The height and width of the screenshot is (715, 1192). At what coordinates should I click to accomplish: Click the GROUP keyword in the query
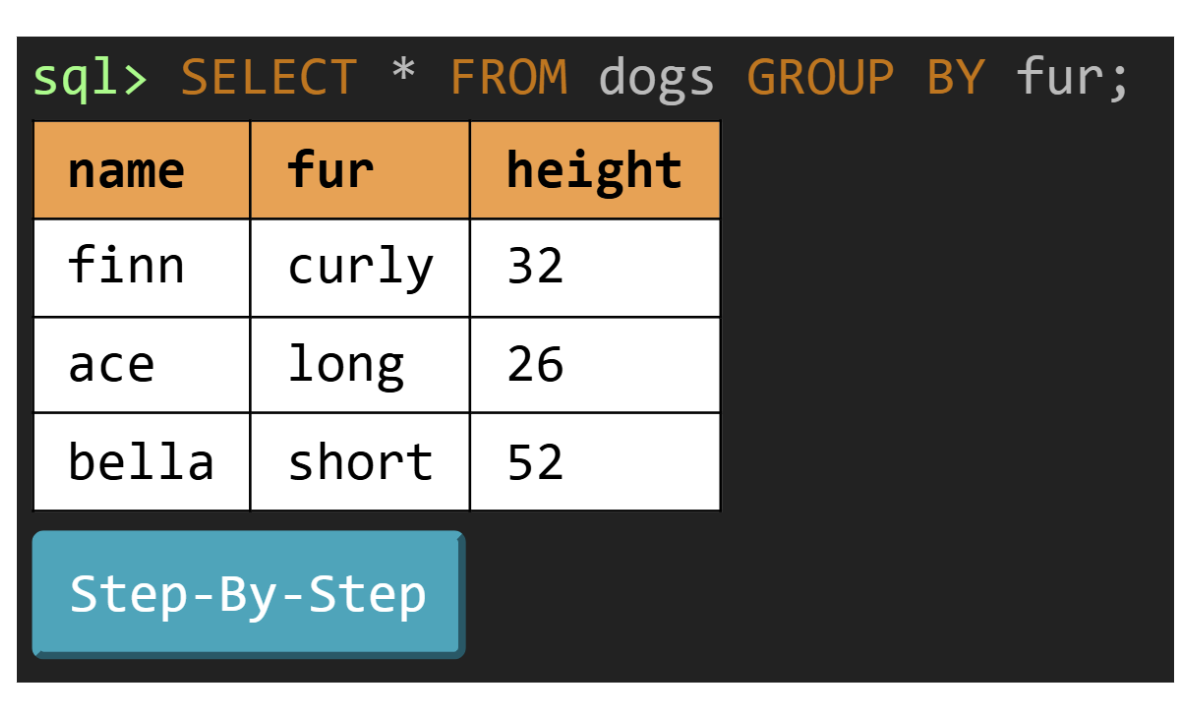pos(820,78)
